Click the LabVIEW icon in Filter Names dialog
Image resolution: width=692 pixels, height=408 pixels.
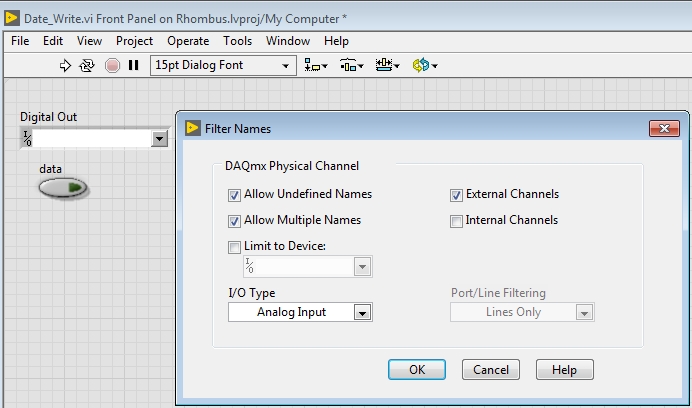coord(193,128)
